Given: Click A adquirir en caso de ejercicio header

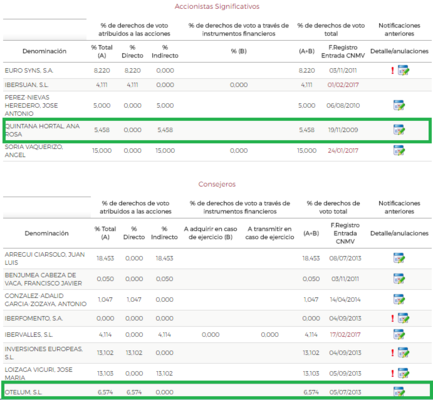Looking at the screenshot, I should 210,233.
